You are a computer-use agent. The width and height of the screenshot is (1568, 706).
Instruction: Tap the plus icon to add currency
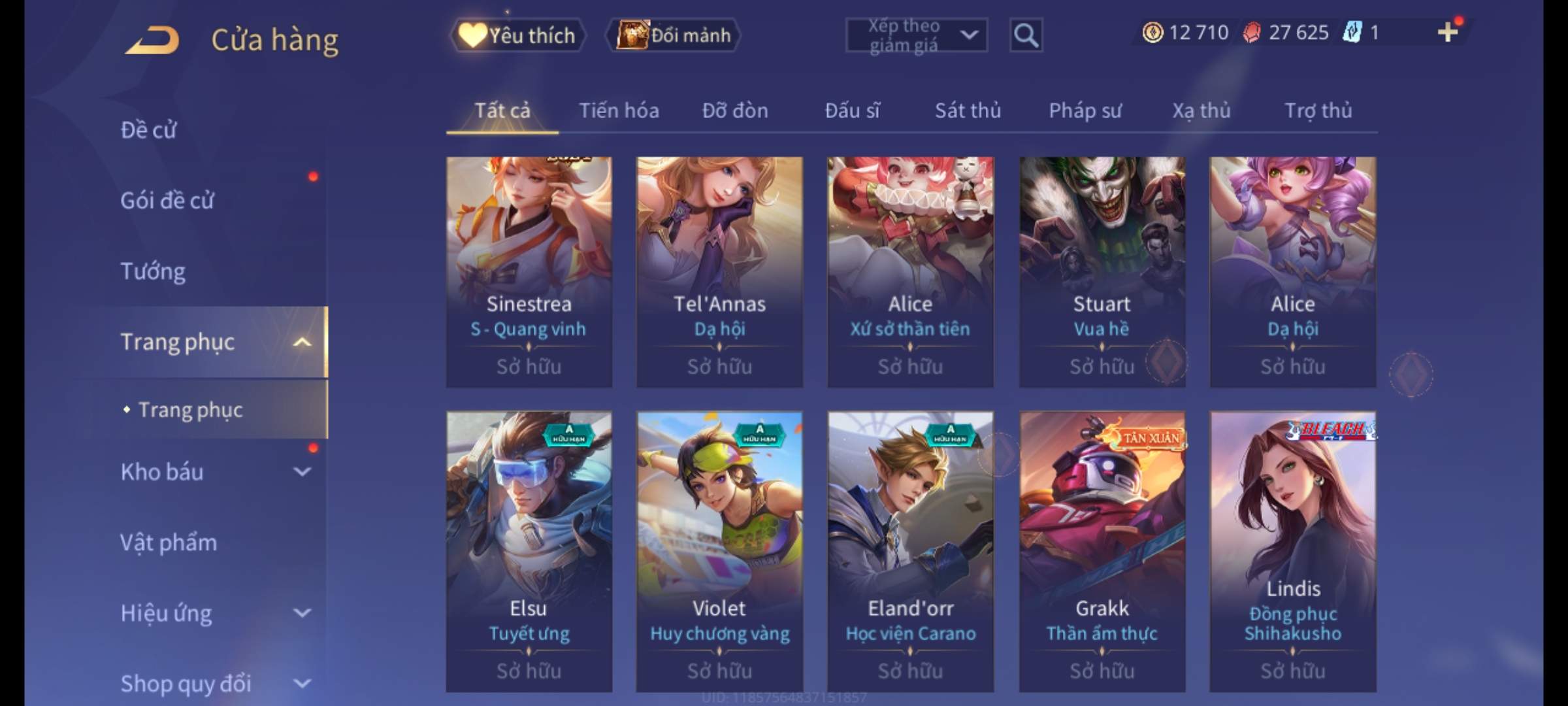tap(1448, 32)
